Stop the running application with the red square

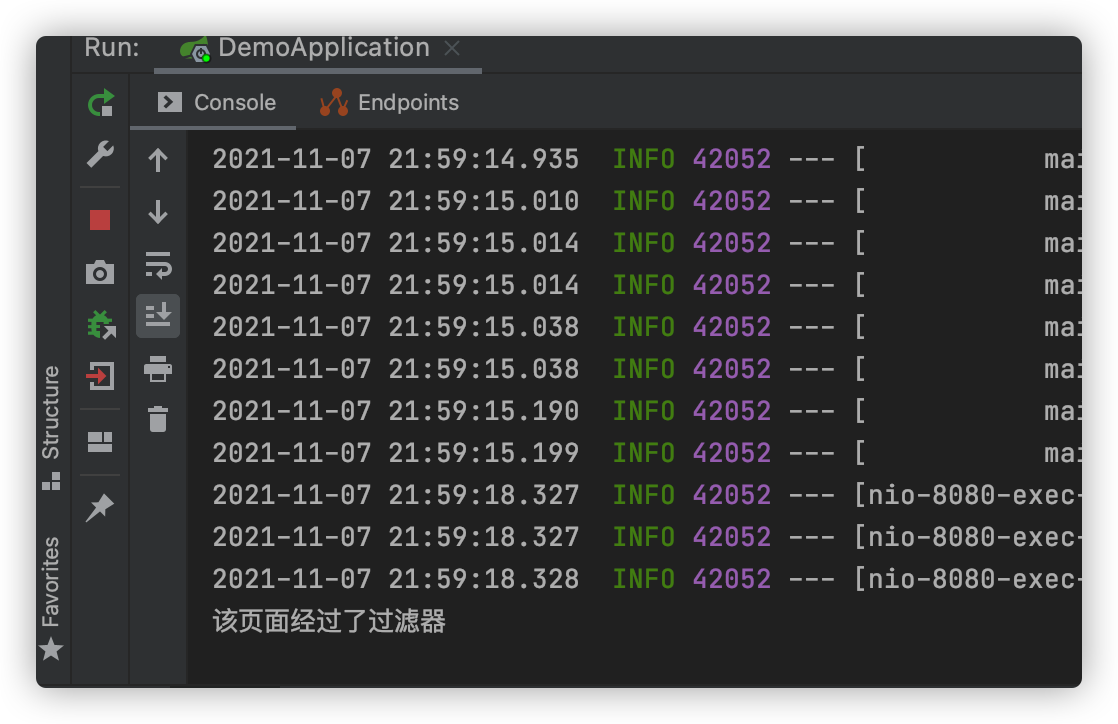click(x=100, y=220)
